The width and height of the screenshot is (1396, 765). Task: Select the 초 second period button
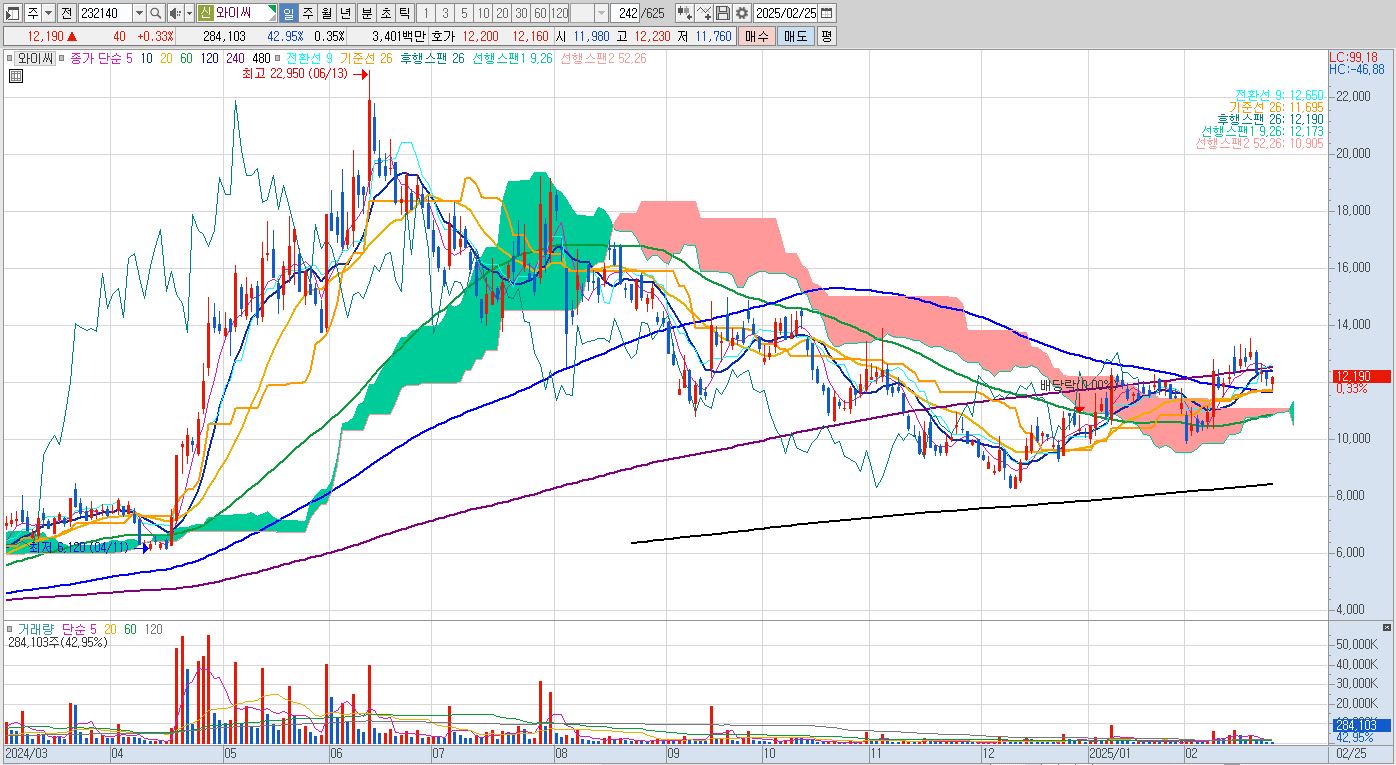(385, 13)
